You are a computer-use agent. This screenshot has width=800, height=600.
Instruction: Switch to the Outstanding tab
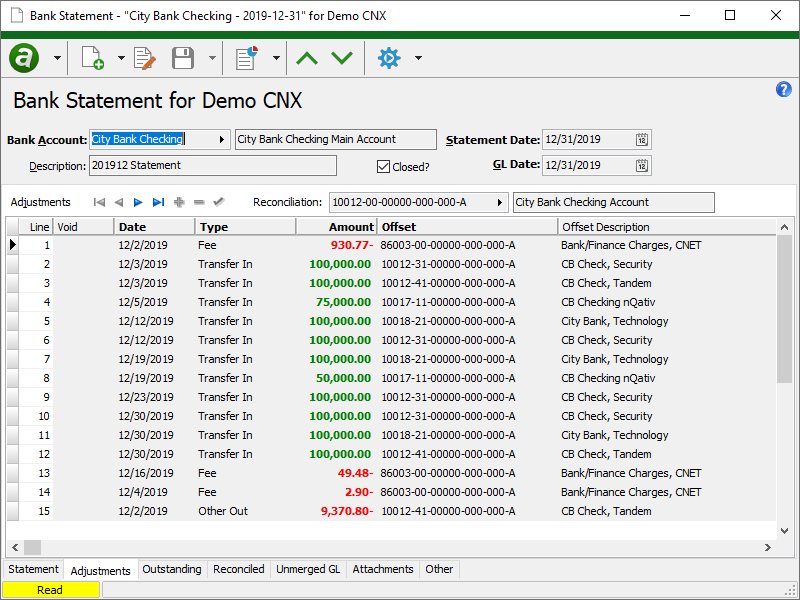click(172, 569)
